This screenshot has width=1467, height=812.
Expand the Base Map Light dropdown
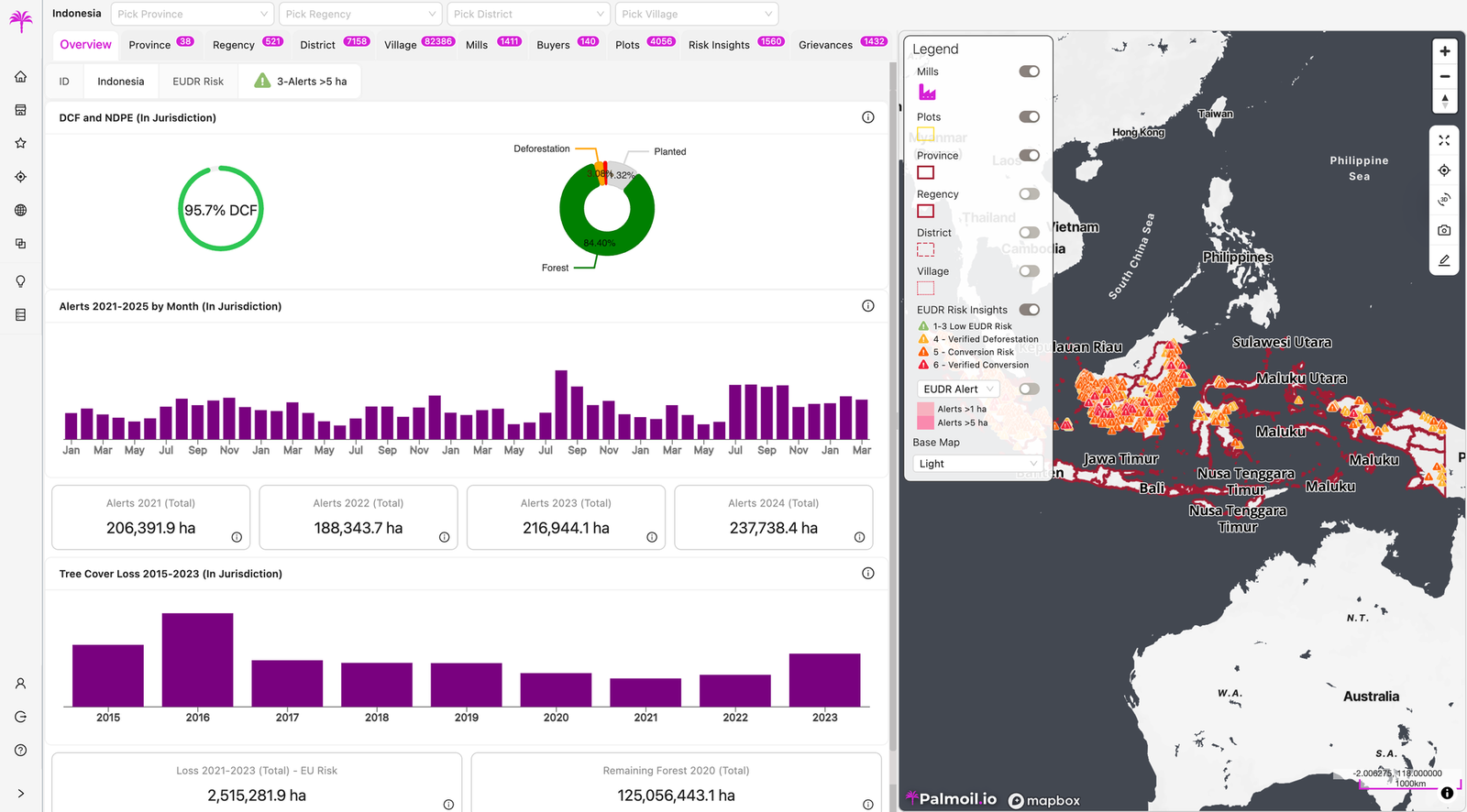click(x=978, y=464)
